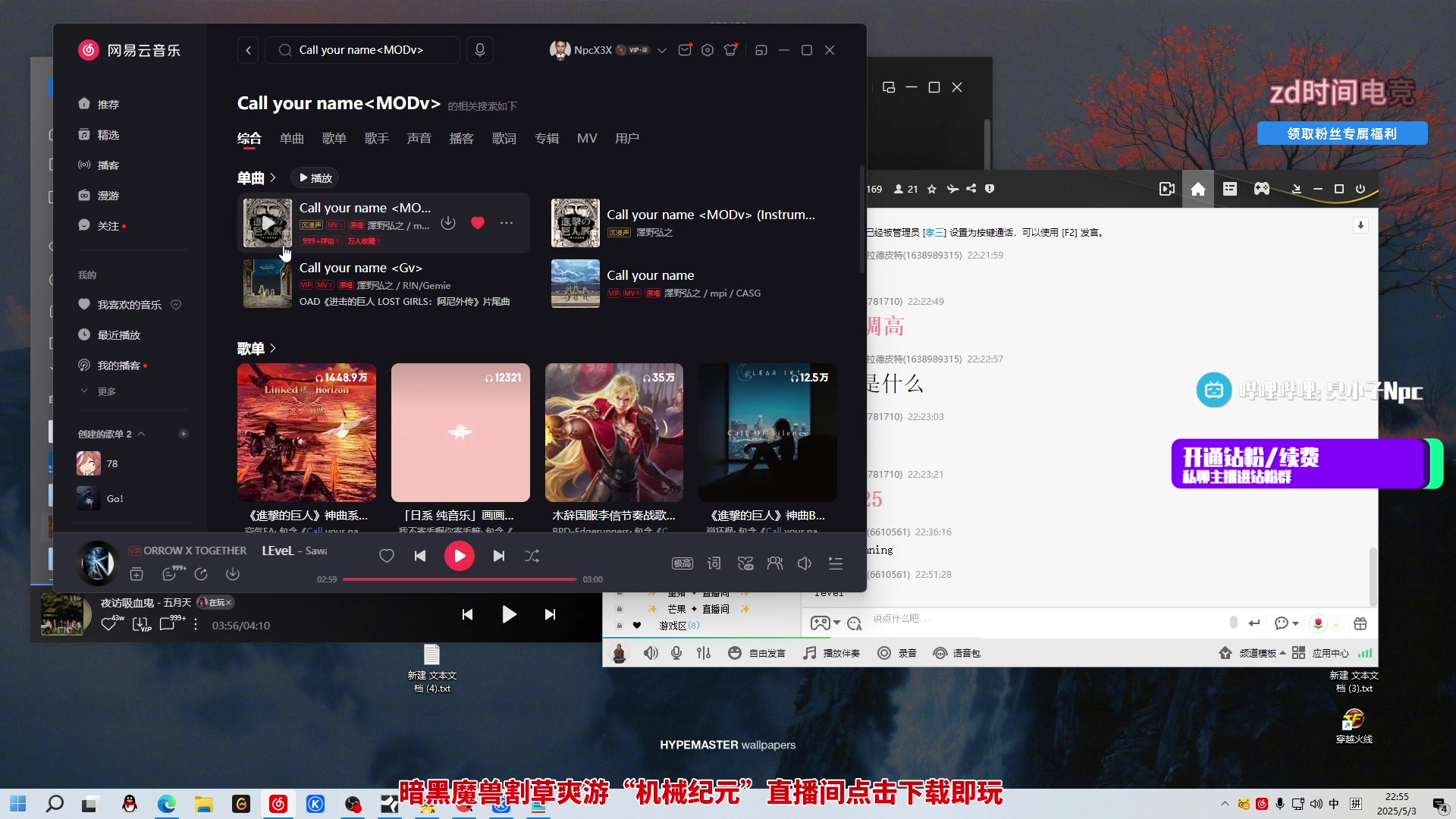Open the 用户 search tab
Viewport: 1456px width, 819px height.
click(x=626, y=139)
